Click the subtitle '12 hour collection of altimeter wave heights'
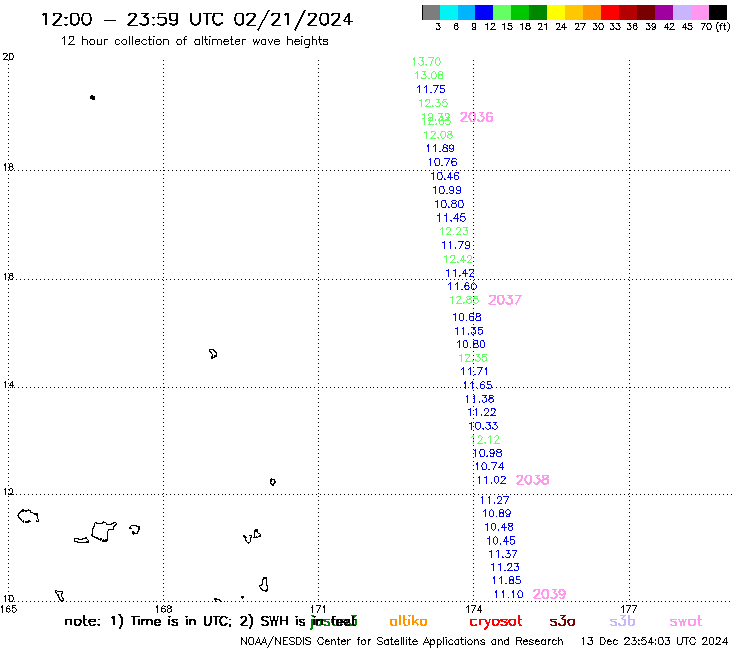 [195, 41]
